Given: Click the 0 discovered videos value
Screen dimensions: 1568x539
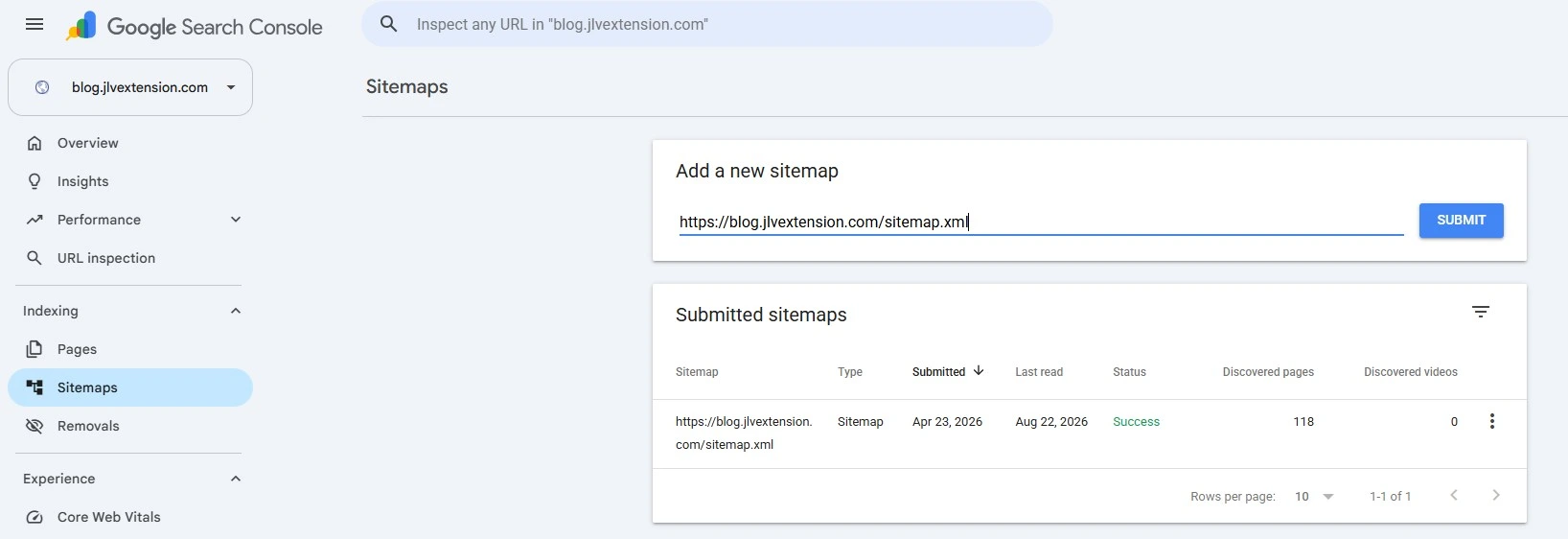Looking at the screenshot, I should coord(1454,422).
